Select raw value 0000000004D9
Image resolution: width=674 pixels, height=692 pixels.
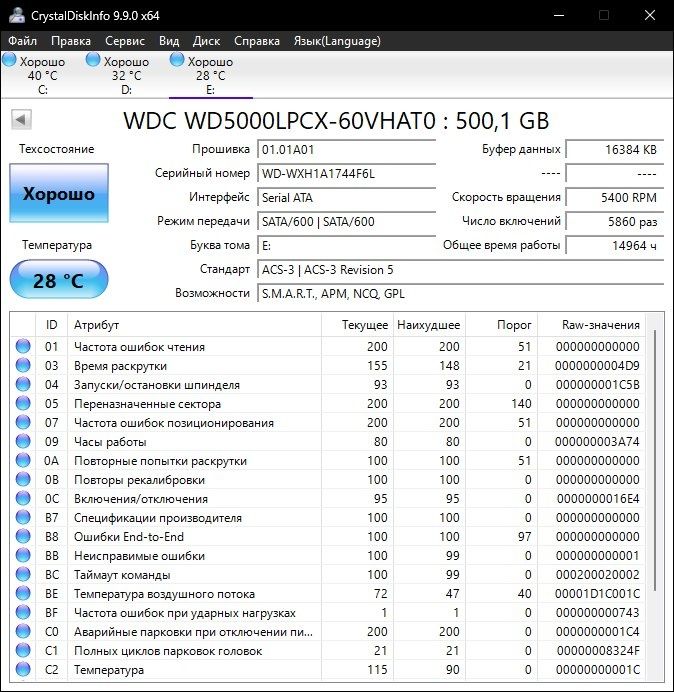(597, 366)
